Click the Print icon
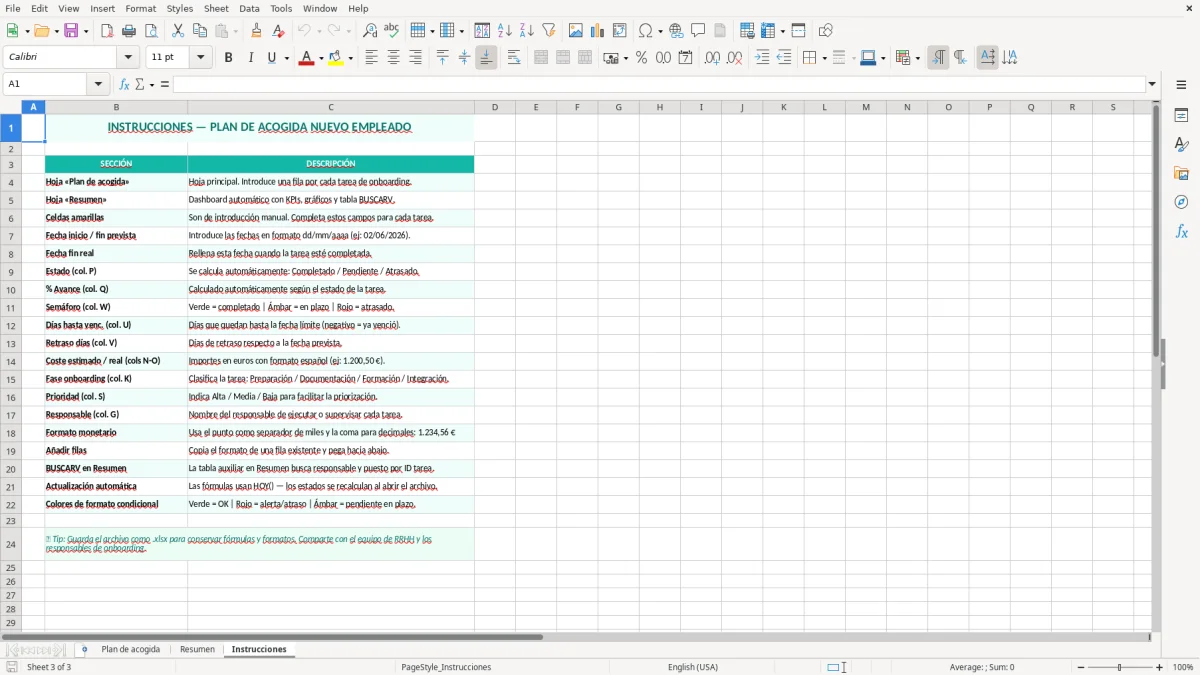Viewport: 1200px width, 675px height. pos(129,31)
